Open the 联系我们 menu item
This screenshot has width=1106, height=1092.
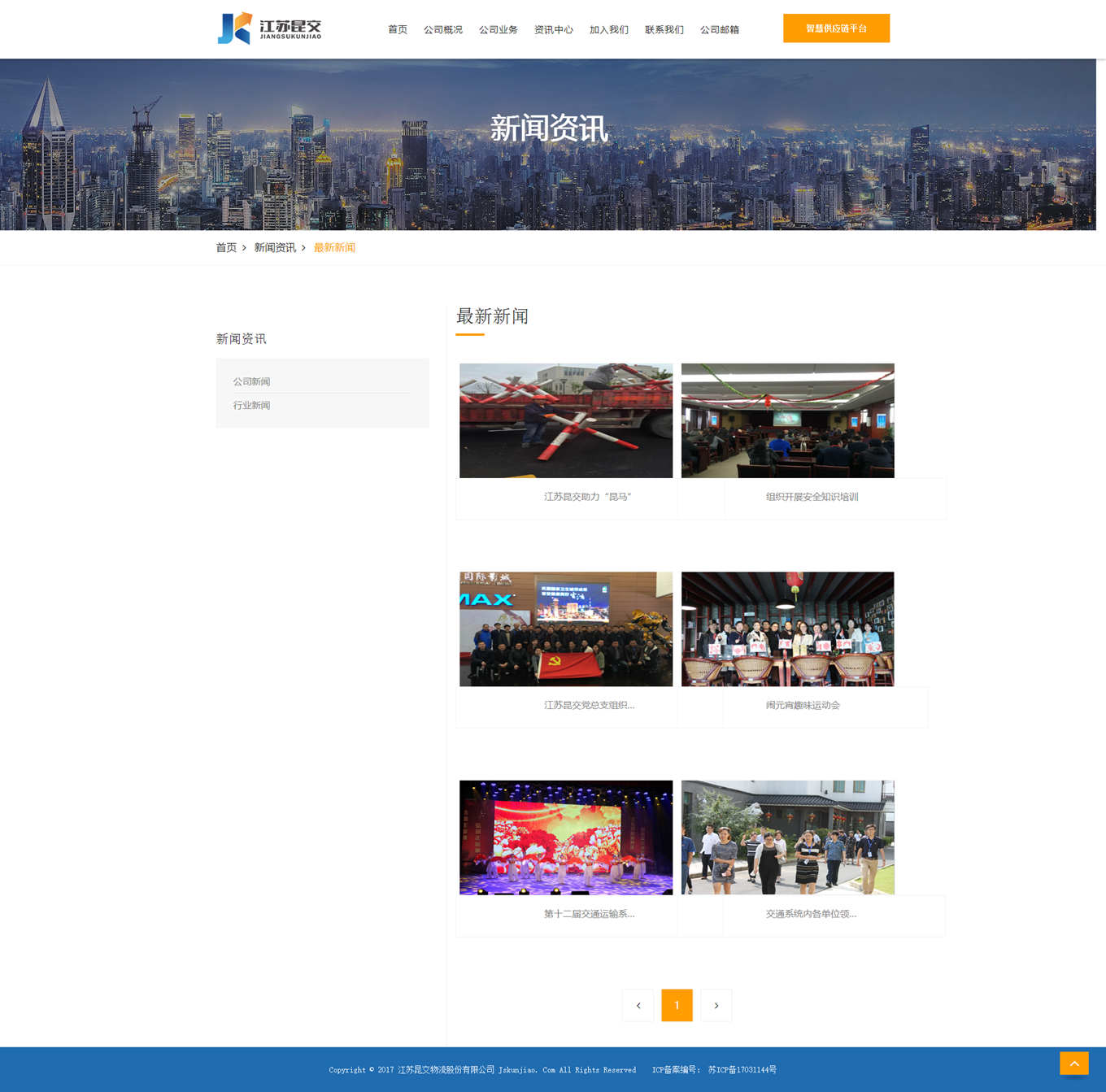pyautogui.click(x=664, y=30)
